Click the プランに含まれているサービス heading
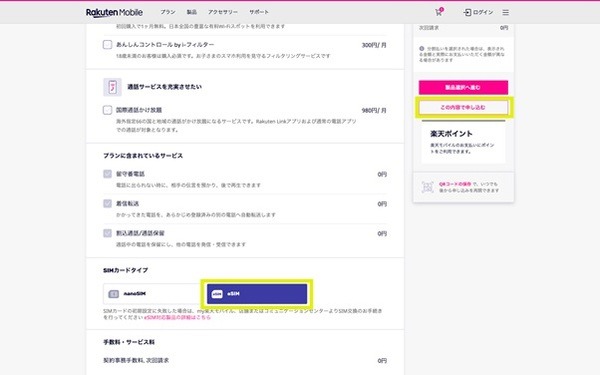 click(x=143, y=156)
